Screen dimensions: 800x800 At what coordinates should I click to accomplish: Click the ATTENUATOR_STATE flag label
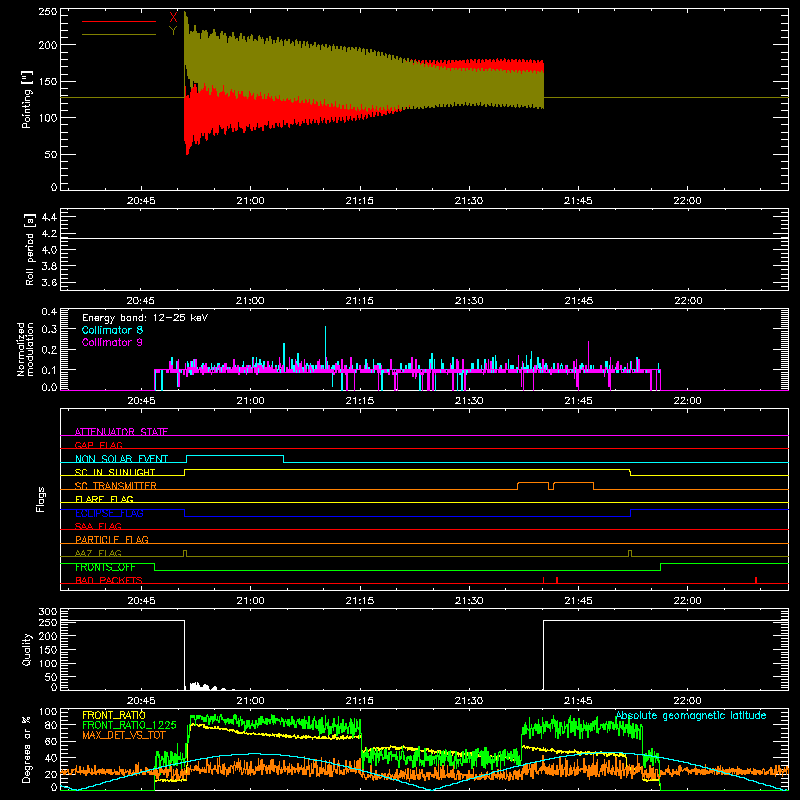pyautogui.click(x=121, y=432)
